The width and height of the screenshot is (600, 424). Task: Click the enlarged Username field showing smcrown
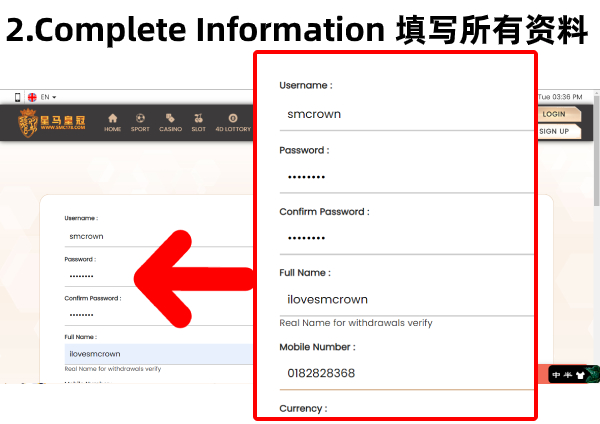(x=405, y=114)
